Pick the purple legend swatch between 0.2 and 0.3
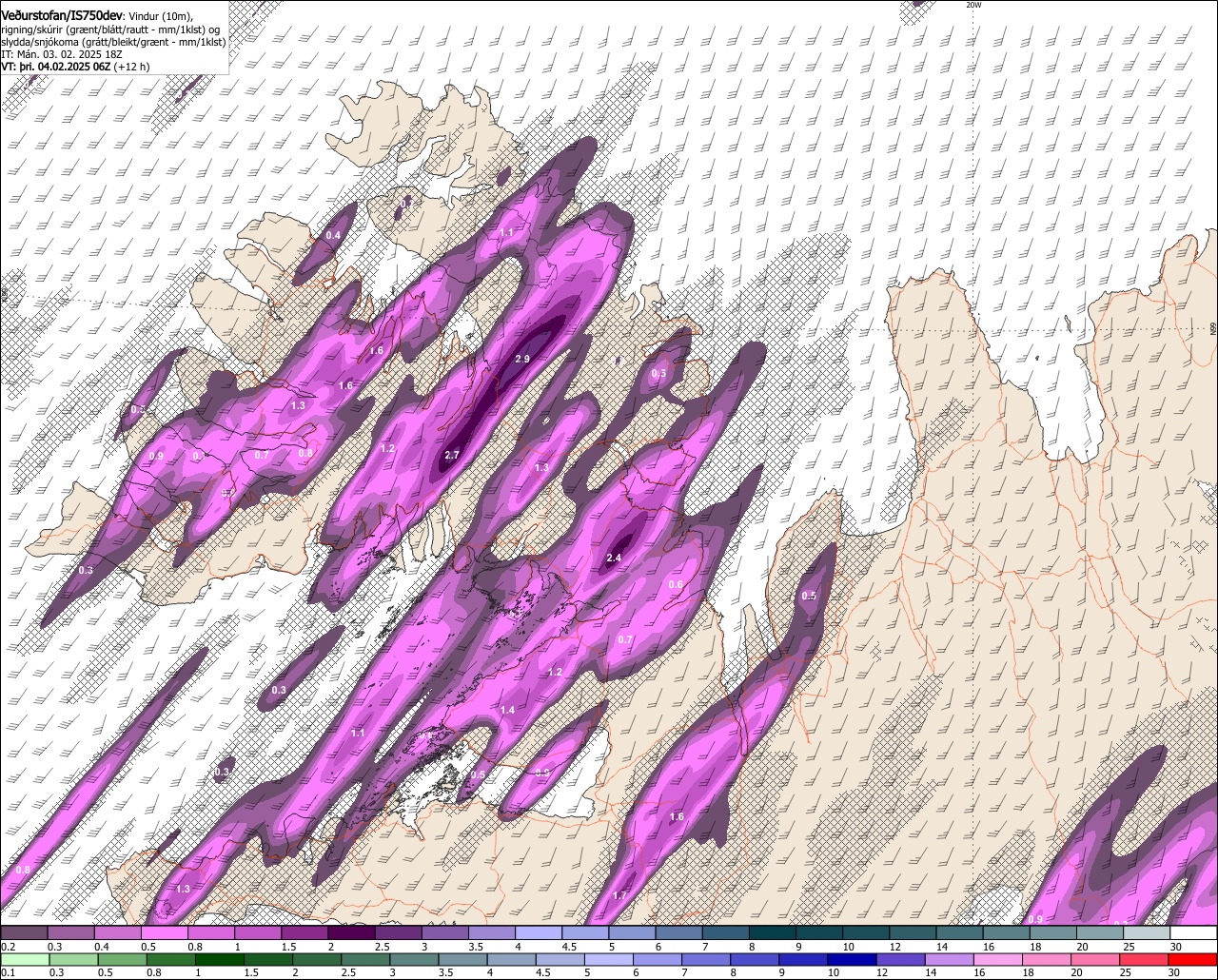 coord(24,933)
